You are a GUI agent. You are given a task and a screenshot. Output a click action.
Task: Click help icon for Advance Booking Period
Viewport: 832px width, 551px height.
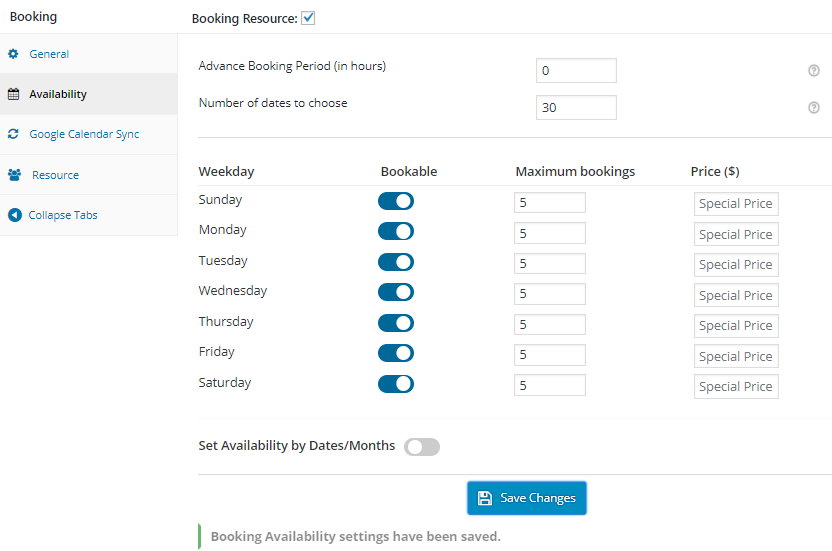click(x=814, y=71)
